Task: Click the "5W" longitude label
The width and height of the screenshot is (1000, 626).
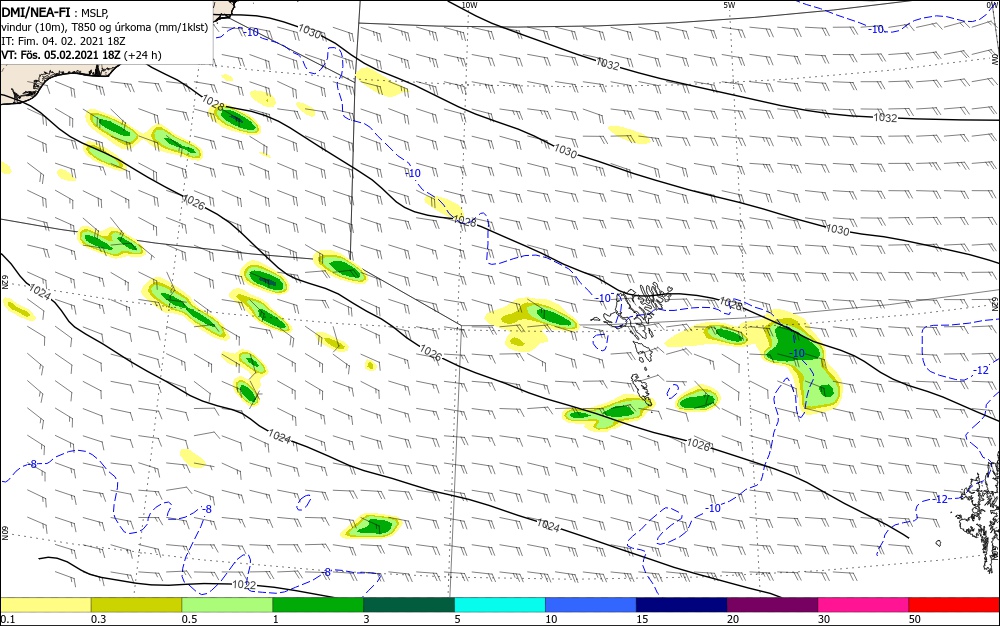Action: click(x=729, y=5)
